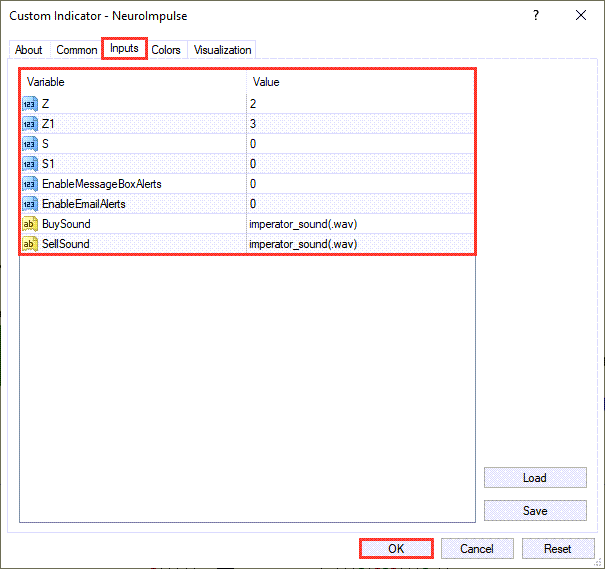
Task: Click the integer icon beside Z1
Action: coord(29,123)
